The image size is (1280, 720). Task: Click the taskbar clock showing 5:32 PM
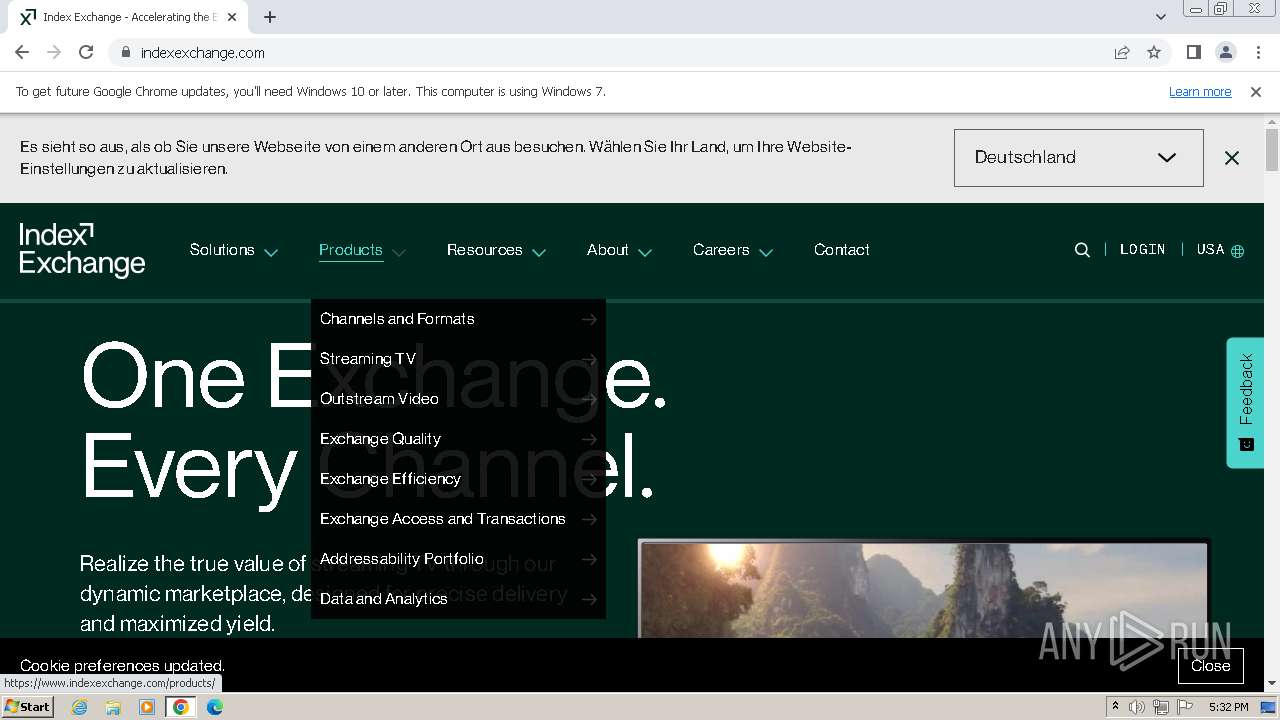point(1228,707)
